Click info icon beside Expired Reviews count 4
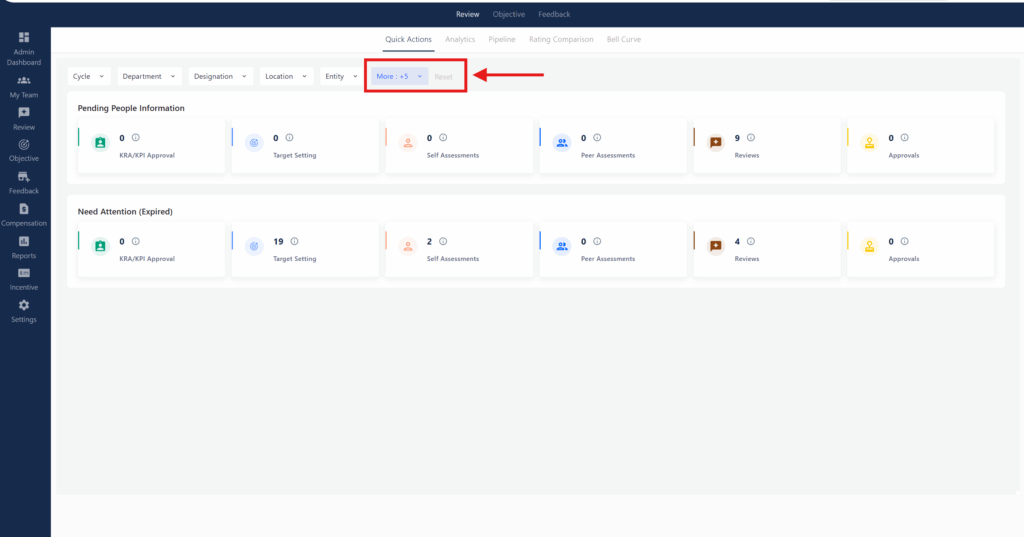Viewport: 1024px width, 537px height. click(751, 242)
